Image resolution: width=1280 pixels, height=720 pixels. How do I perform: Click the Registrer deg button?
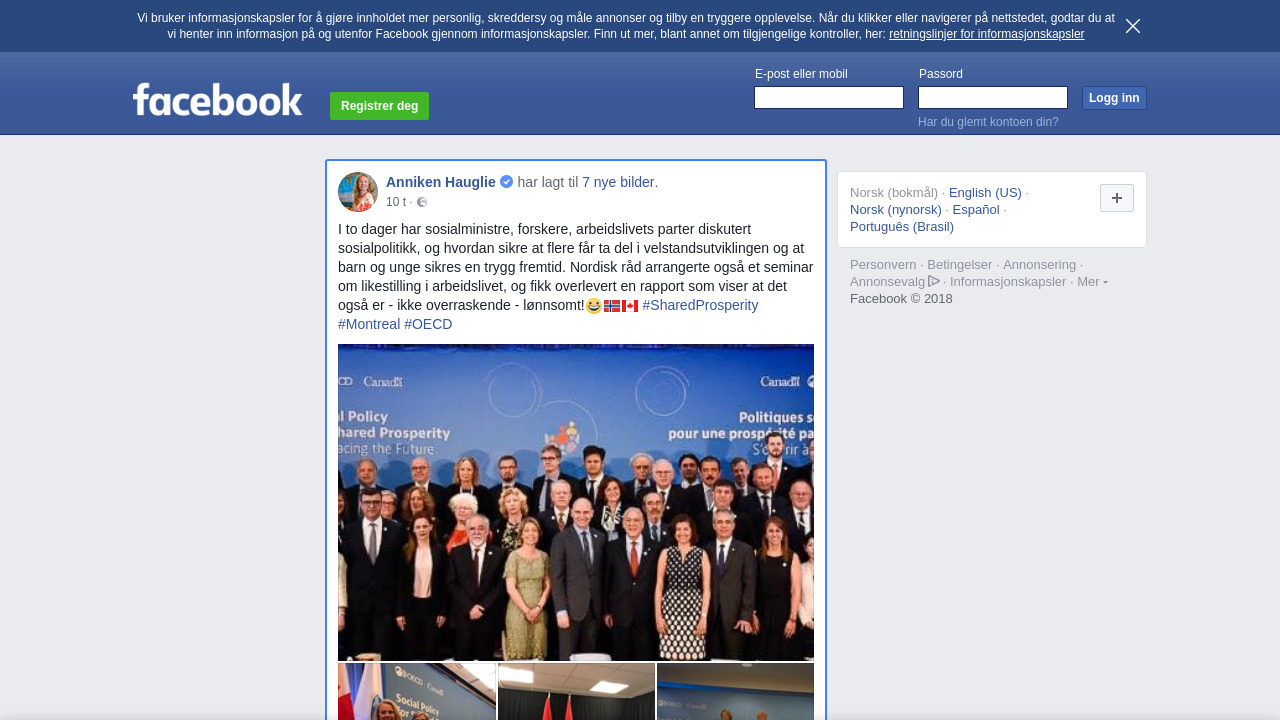tap(379, 106)
